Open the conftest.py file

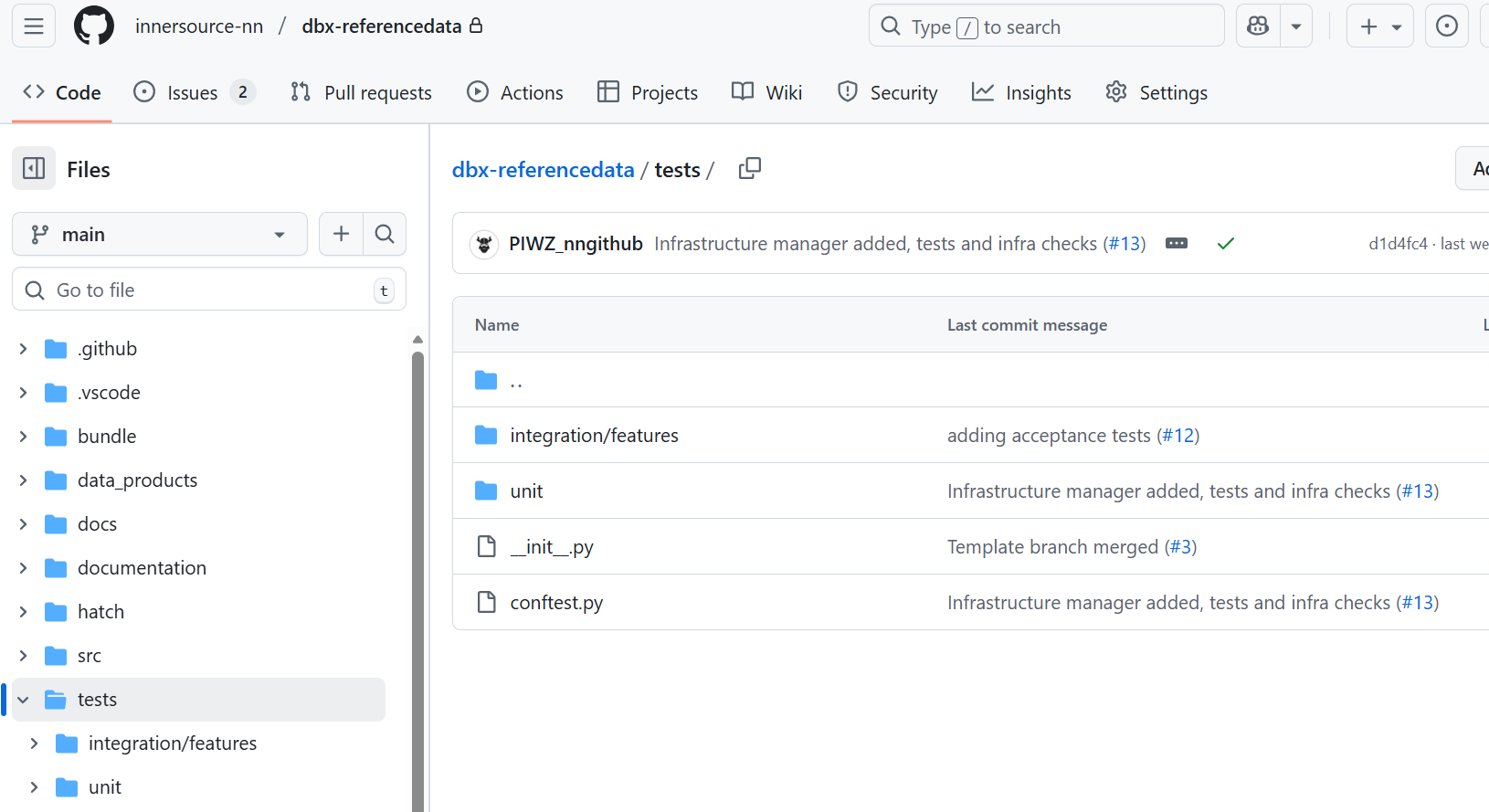[556, 603]
